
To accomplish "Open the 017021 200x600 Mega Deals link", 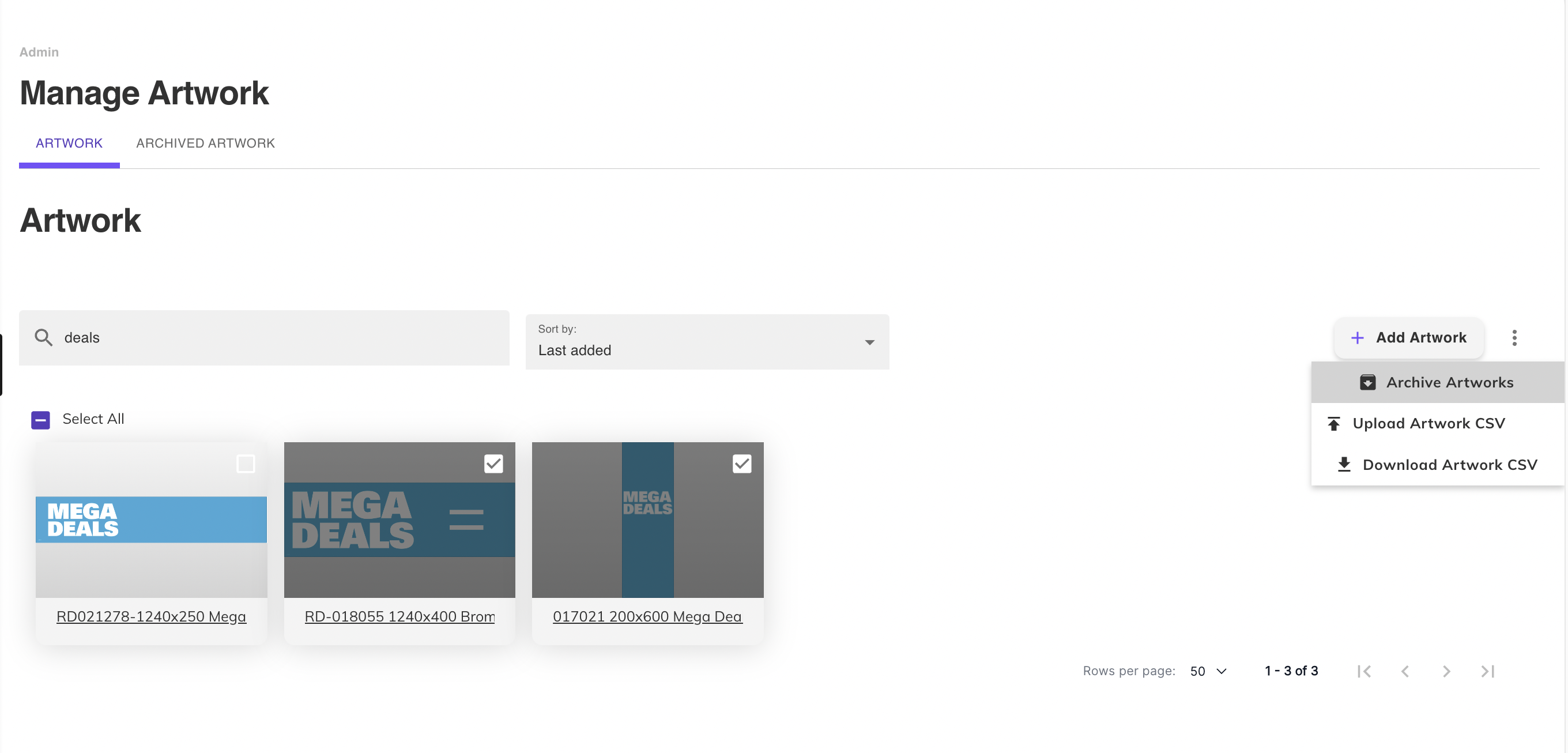I will pos(647,616).
